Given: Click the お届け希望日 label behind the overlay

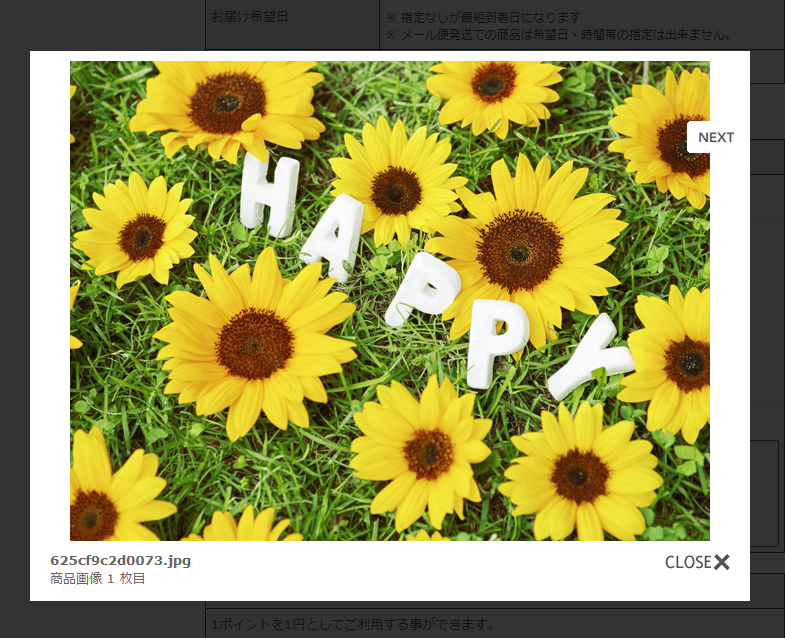Looking at the screenshot, I should 249,16.
